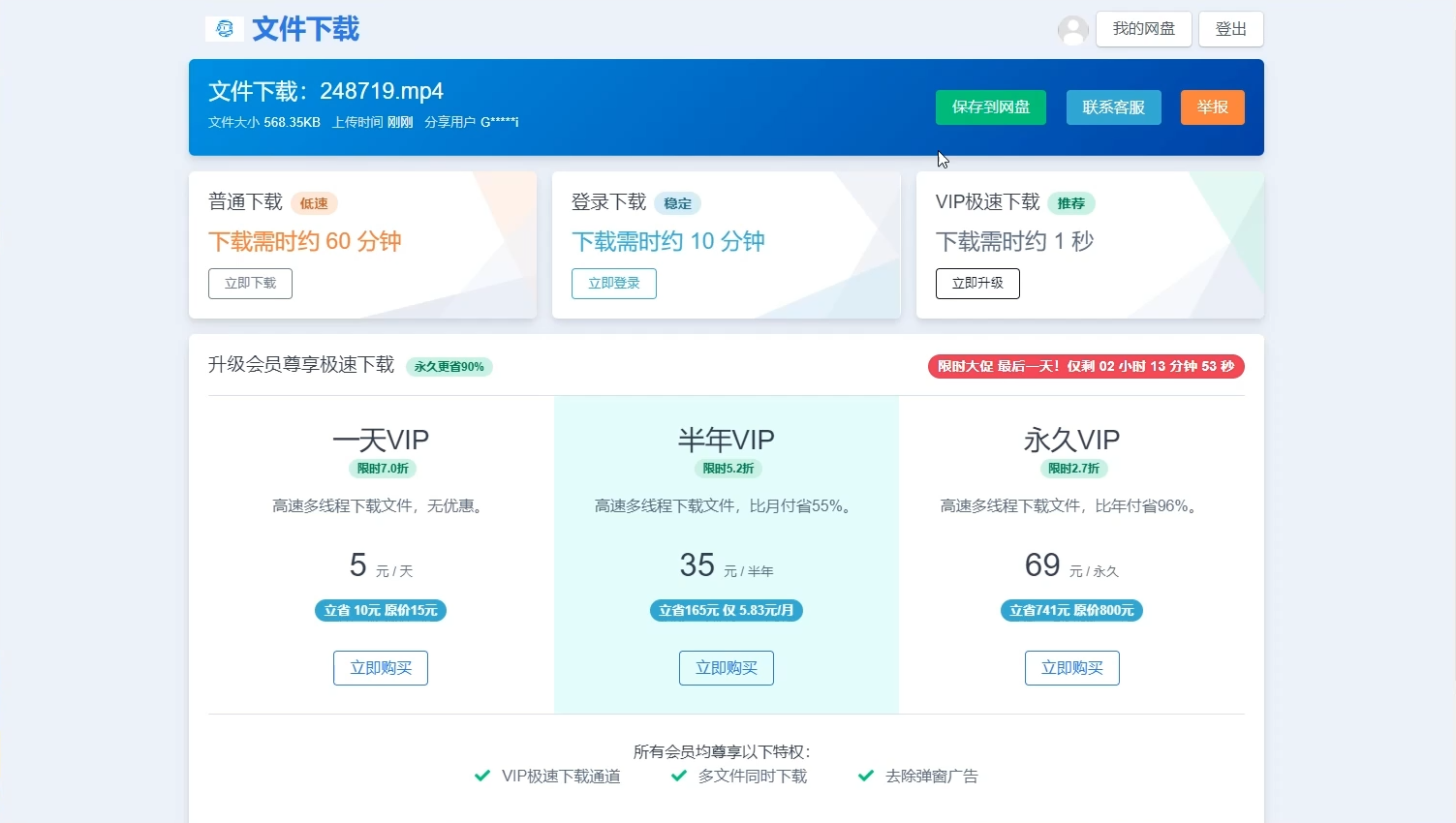Buy the one-day VIP plan

click(381, 668)
